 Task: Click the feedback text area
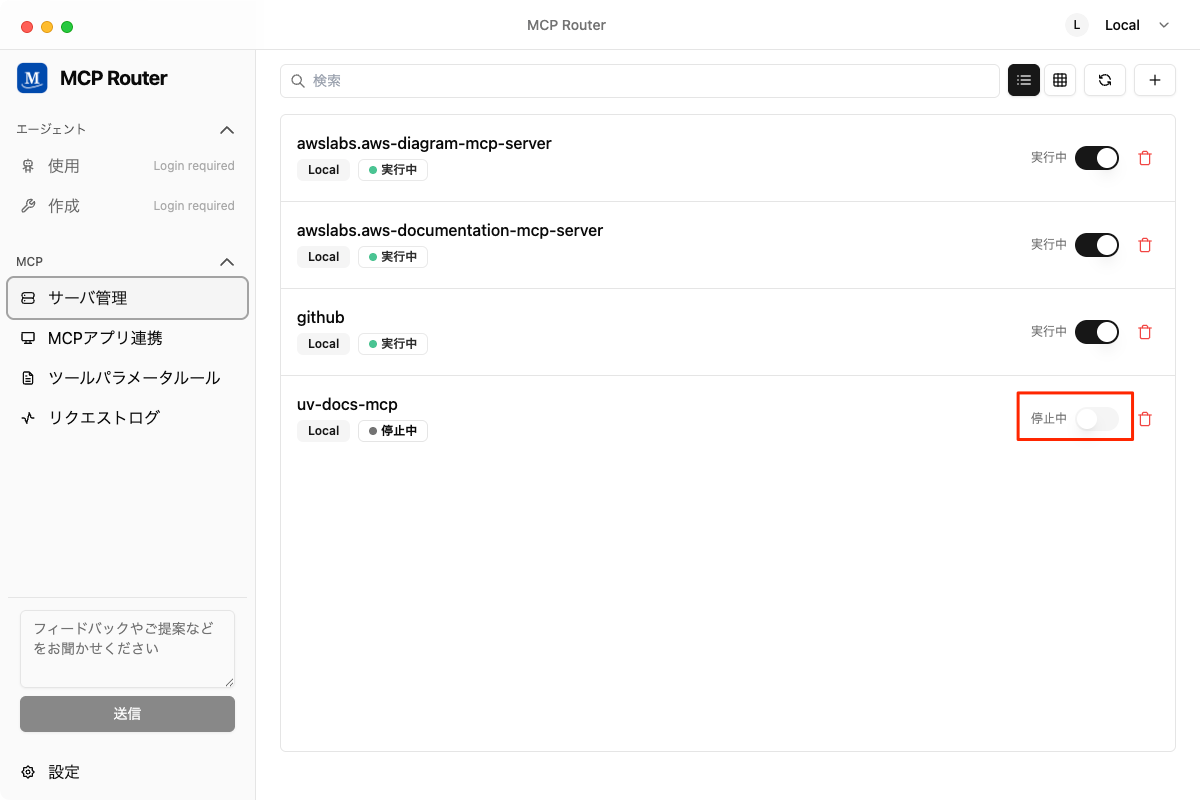(127, 649)
